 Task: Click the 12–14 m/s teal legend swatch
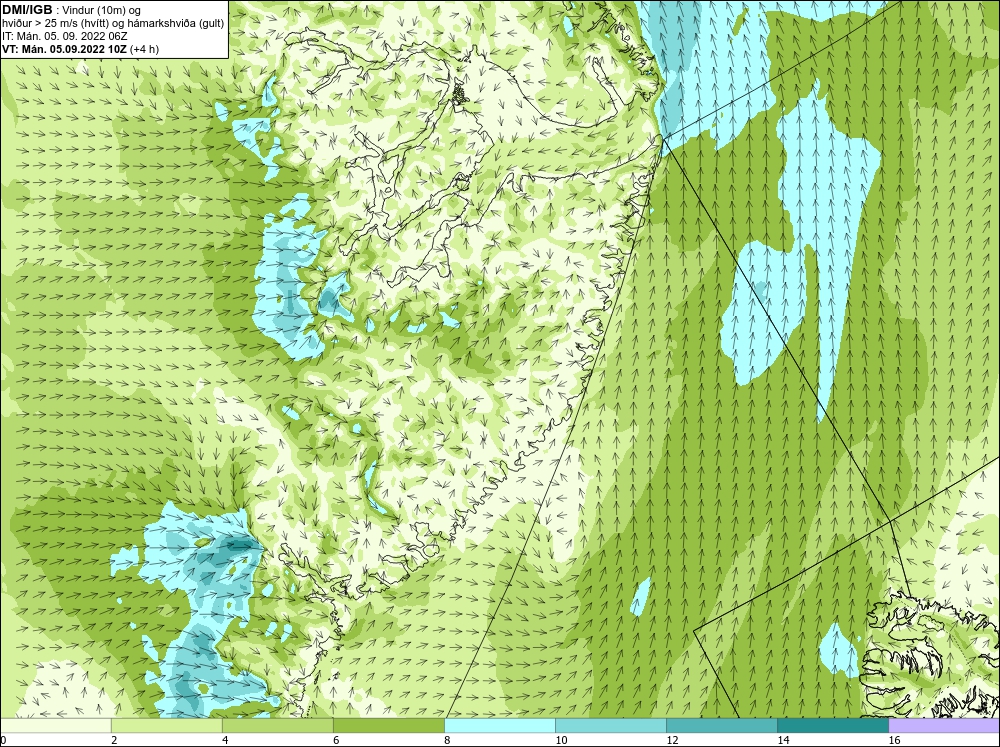pyautogui.click(x=721, y=725)
